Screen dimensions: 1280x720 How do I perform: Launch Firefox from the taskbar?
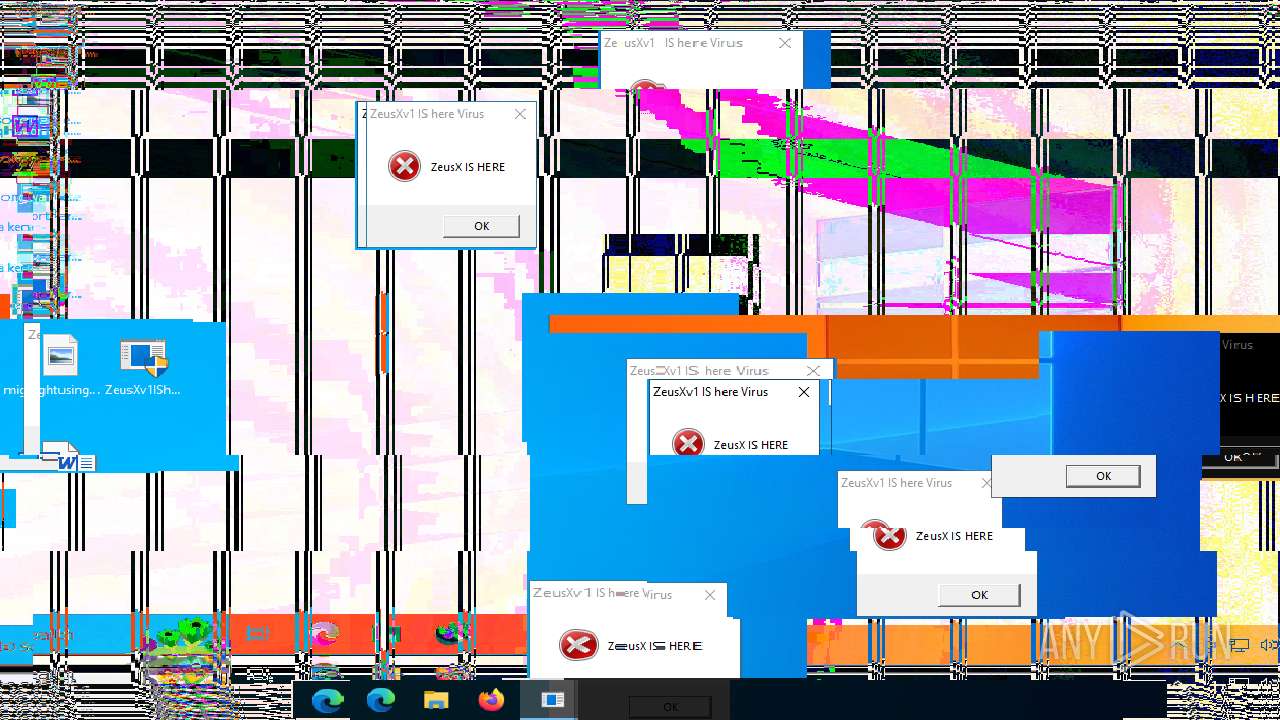pos(491,701)
